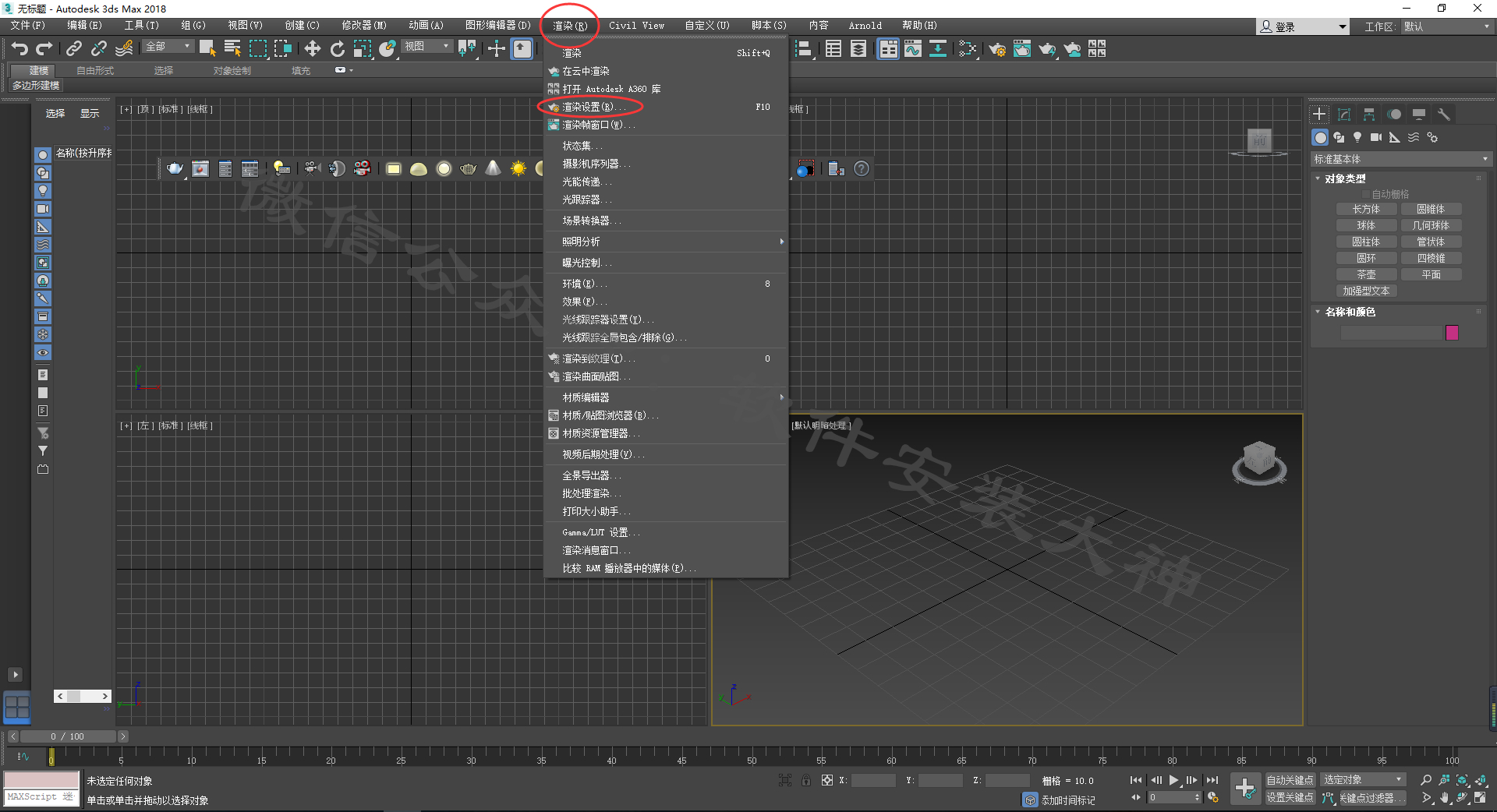Select the Lights category icon
The width and height of the screenshot is (1497, 812).
click(x=1357, y=137)
